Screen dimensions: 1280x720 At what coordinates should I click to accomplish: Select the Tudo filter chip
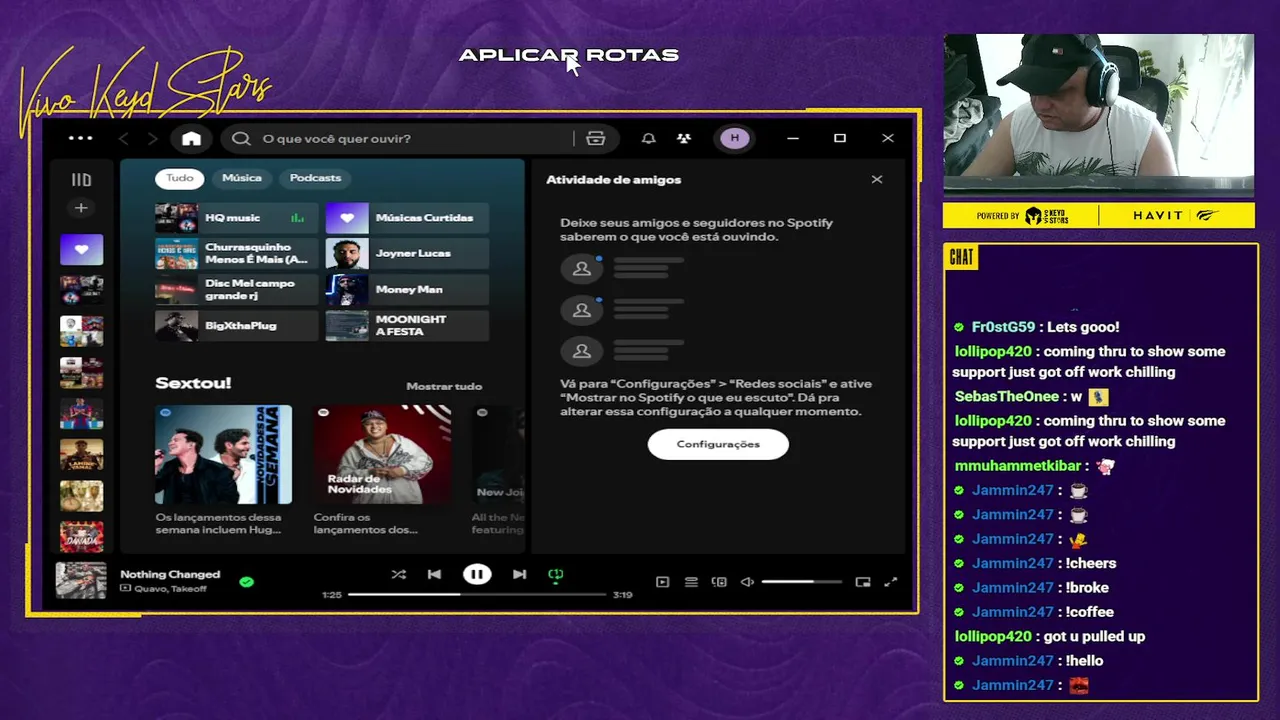click(180, 178)
